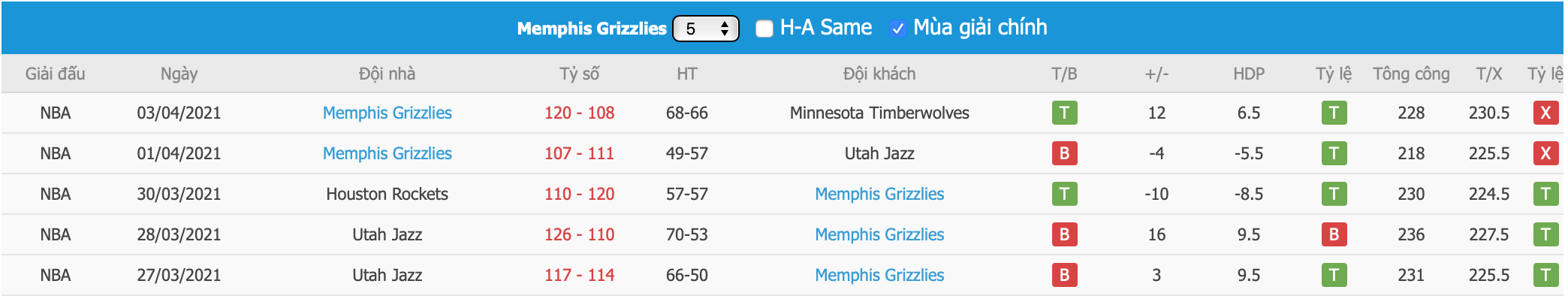Click green T badge in 03/04/2021 T/B column
Screen dimensions: 1568x305
[x=1064, y=113]
